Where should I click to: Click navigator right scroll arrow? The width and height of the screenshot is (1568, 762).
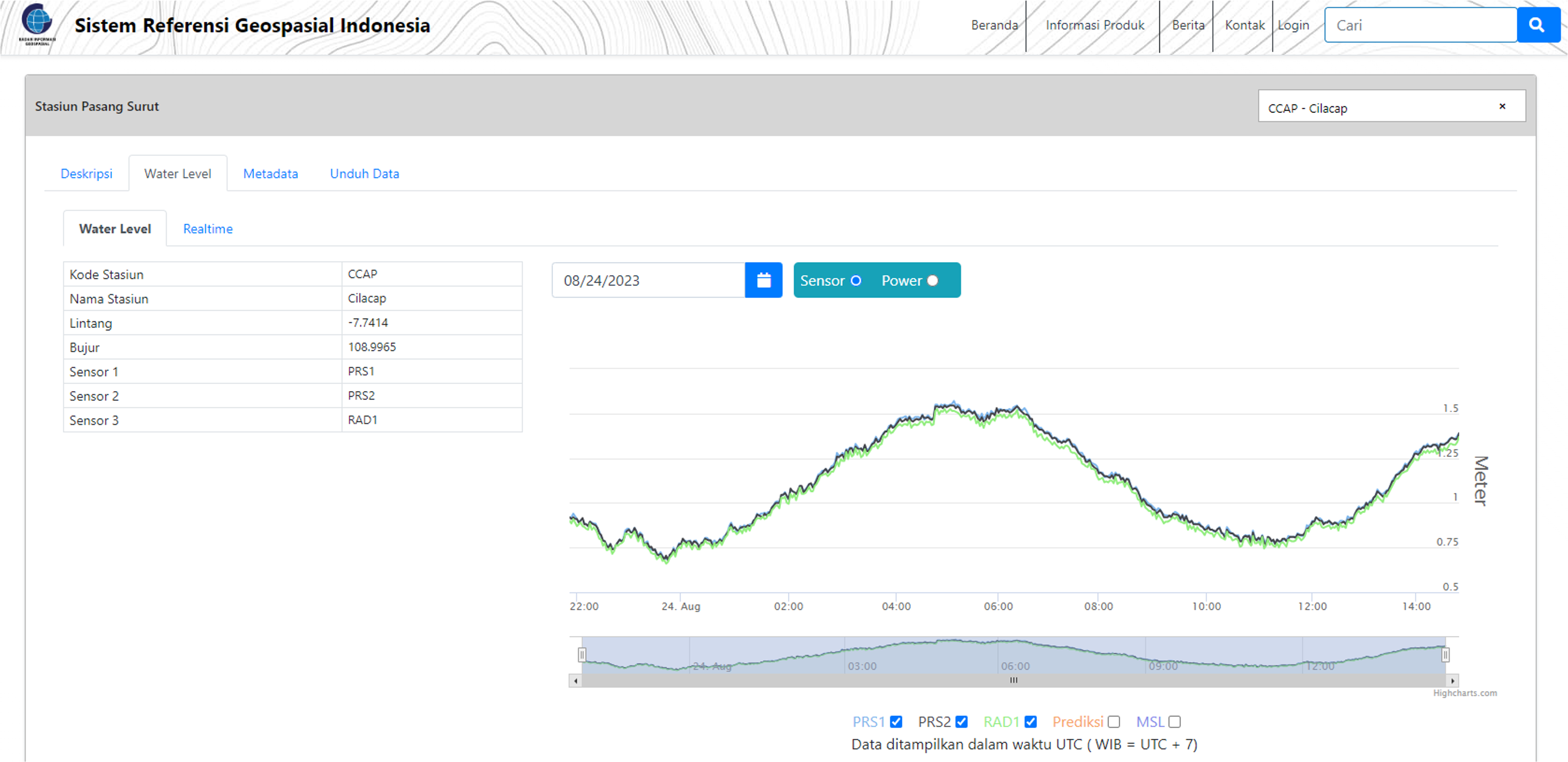click(x=1452, y=681)
